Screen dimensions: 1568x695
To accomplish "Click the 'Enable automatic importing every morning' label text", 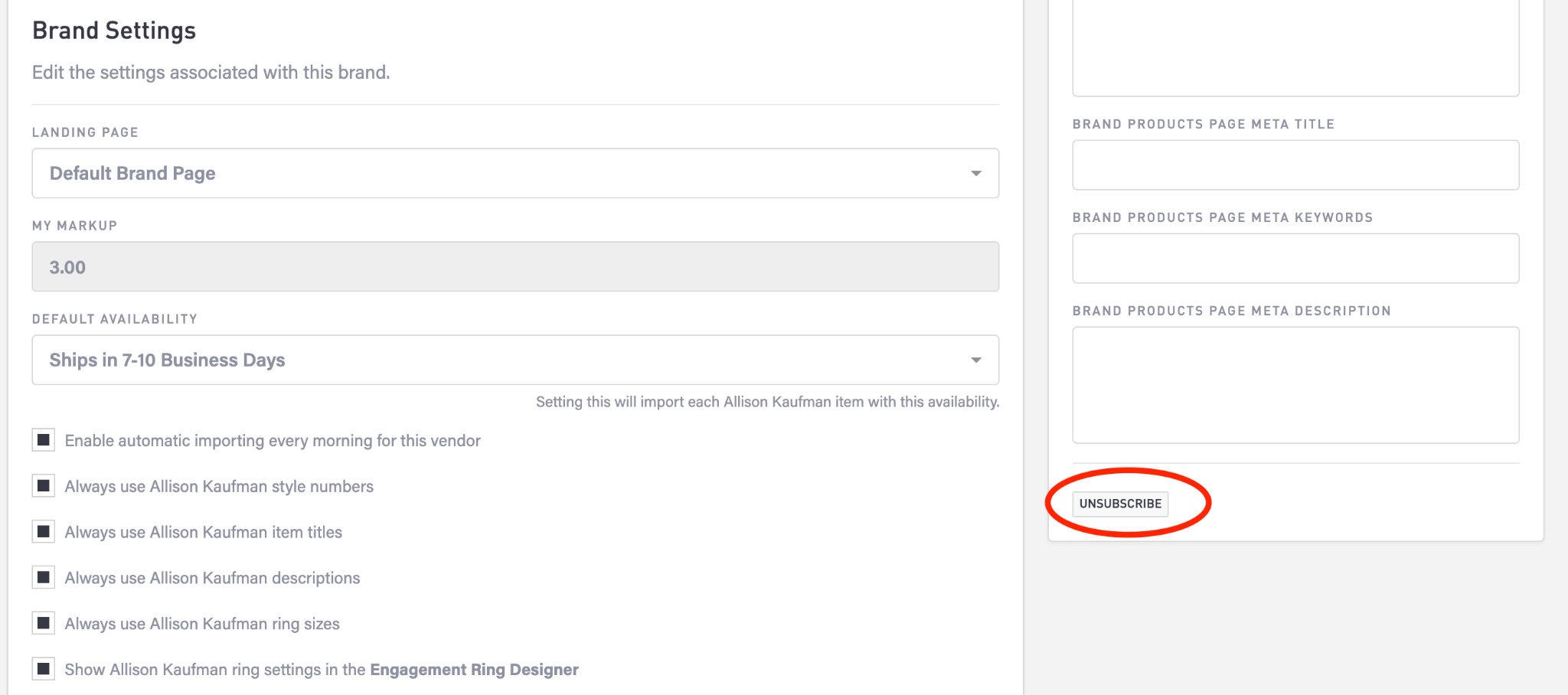I will pyautogui.click(x=273, y=441).
